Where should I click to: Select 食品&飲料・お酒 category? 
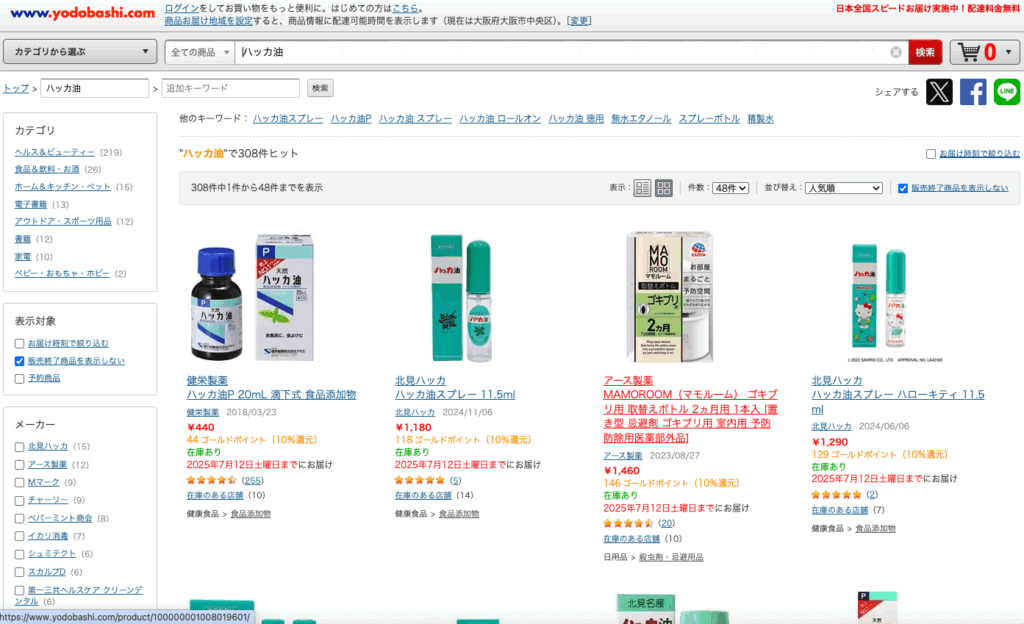47,169
